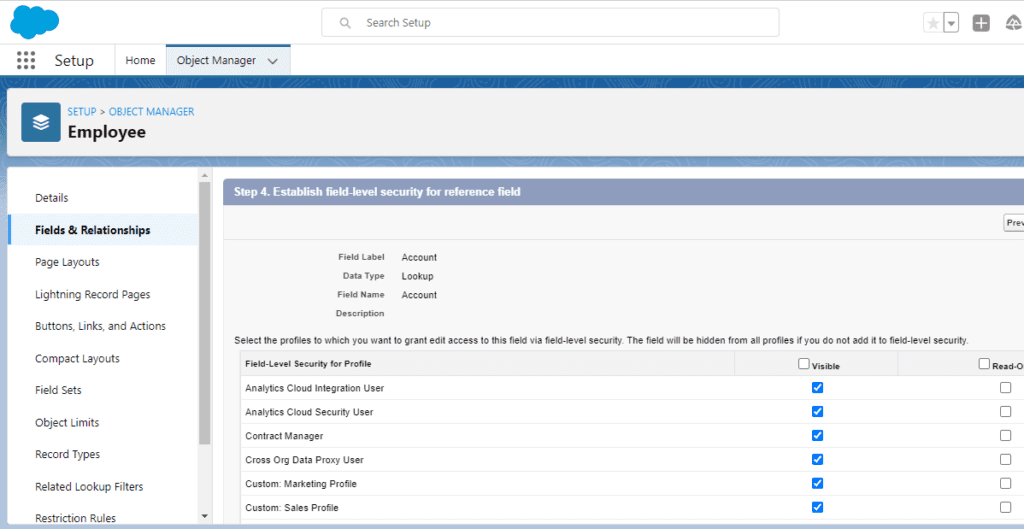Image resolution: width=1024 pixels, height=529 pixels.
Task: Click the search magnifier icon
Action: click(345, 23)
